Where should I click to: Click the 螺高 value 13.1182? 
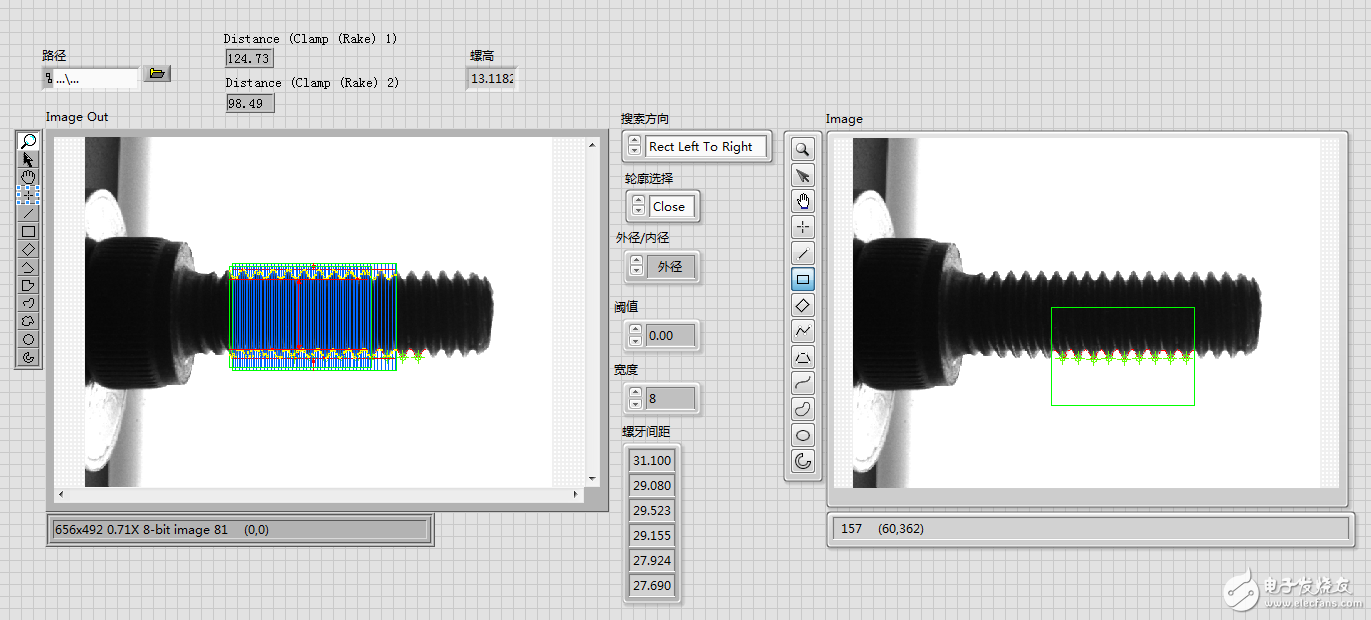click(x=492, y=78)
